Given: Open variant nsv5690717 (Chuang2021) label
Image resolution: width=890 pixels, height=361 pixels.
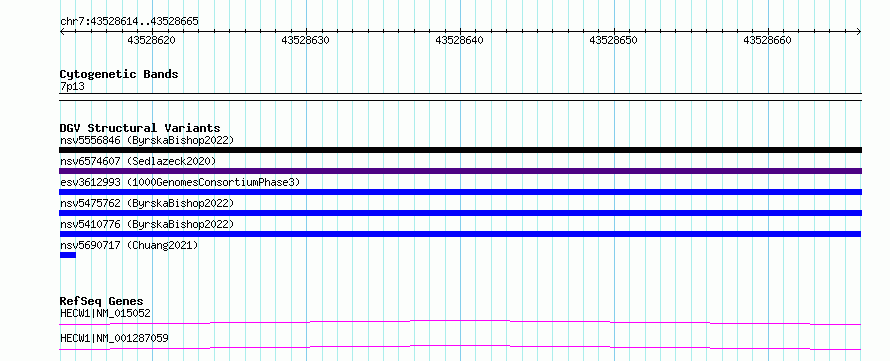Looking at the screenshot, I should click(129, 245).
